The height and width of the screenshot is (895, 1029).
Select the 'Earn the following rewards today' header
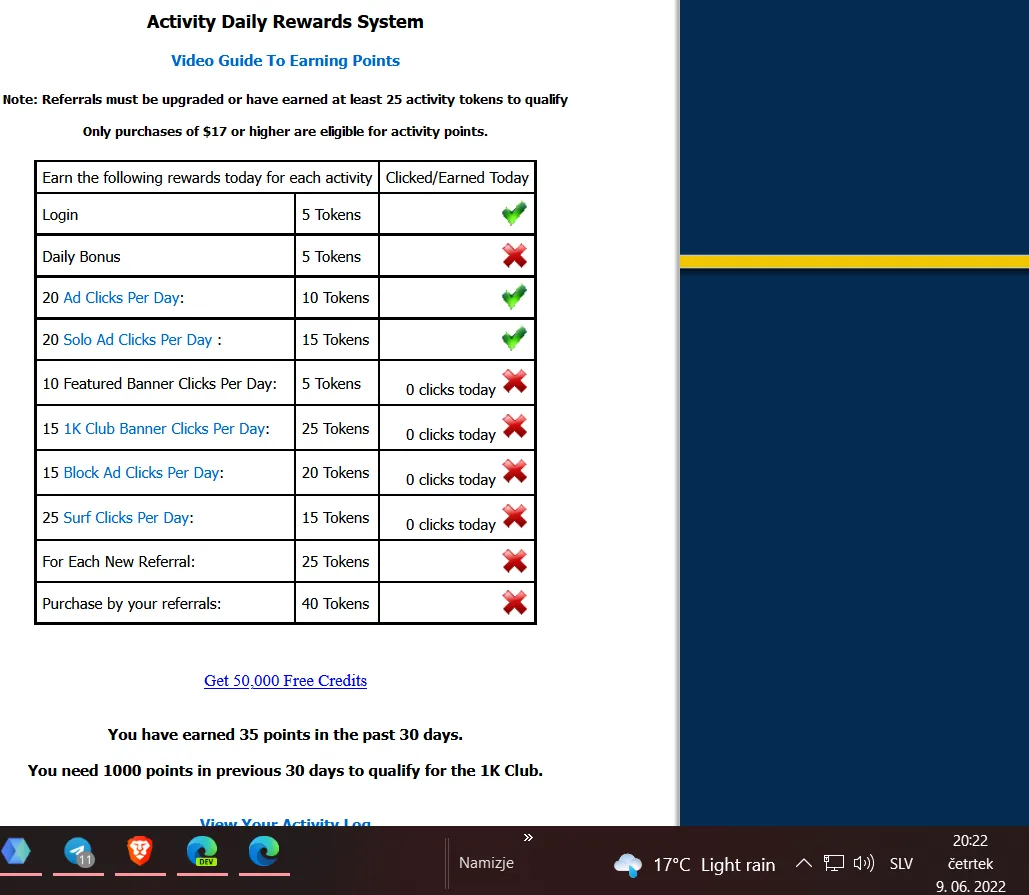(207, 178)
